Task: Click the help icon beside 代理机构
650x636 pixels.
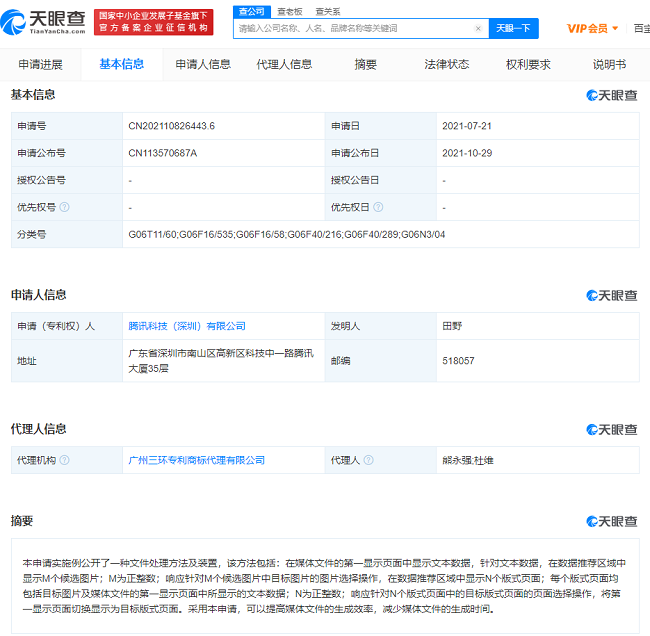Action: pos(64,460)
